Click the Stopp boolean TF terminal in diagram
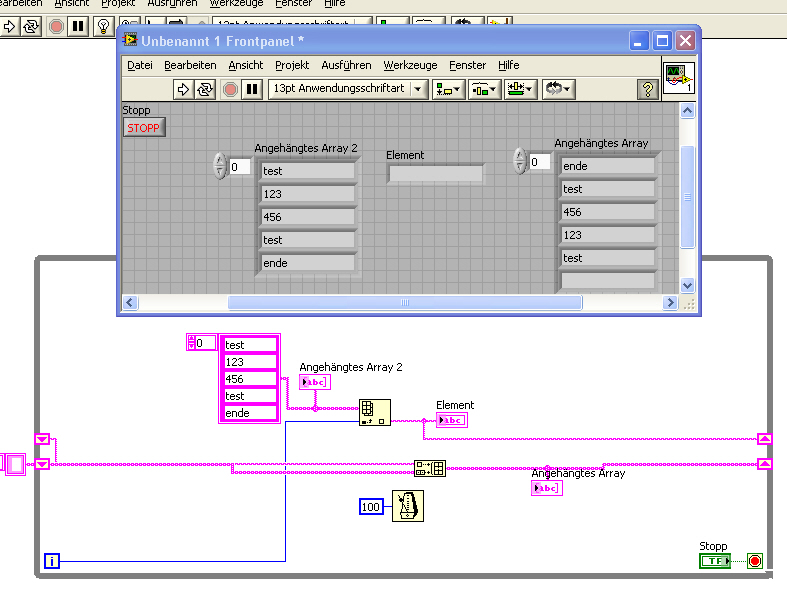This screenshot has height=594, width=787. click(x=715, y=561)
